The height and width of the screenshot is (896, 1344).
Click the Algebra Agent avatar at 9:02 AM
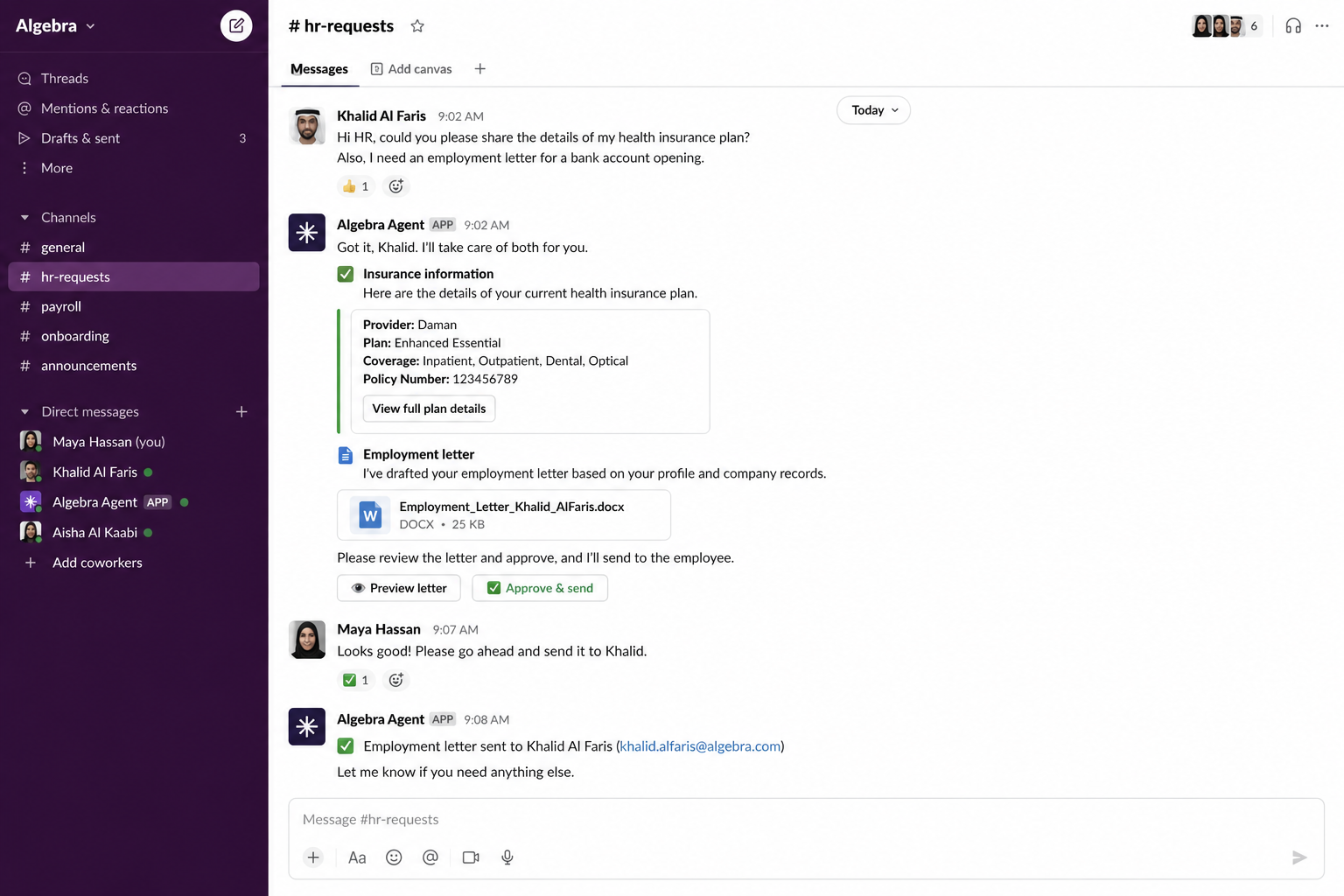[x=307, y=233]
